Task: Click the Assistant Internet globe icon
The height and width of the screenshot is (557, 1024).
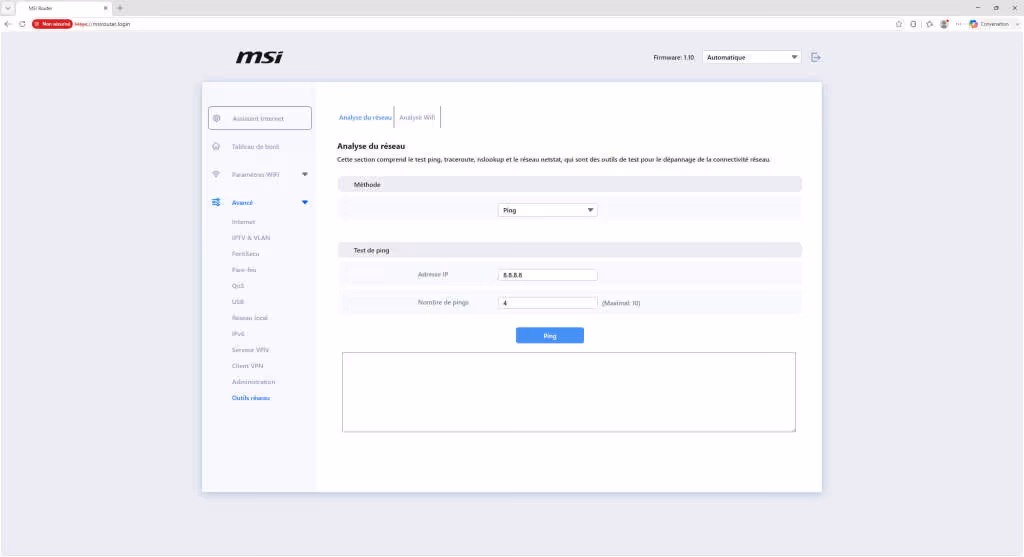Action: tap(217, 118)
